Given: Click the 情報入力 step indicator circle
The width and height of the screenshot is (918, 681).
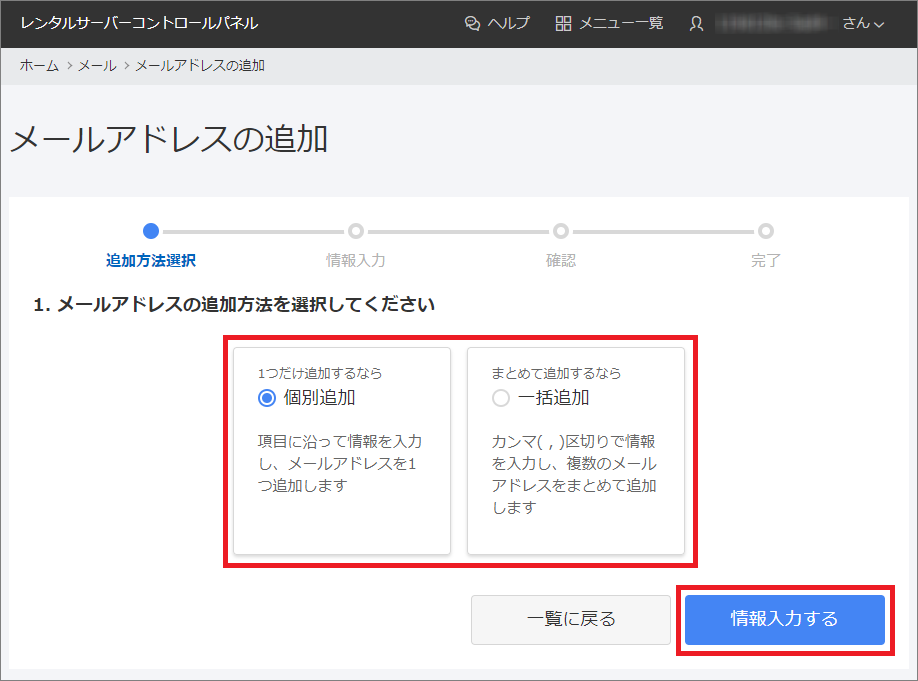Looking at the screenshot, I should click(356, 231).
